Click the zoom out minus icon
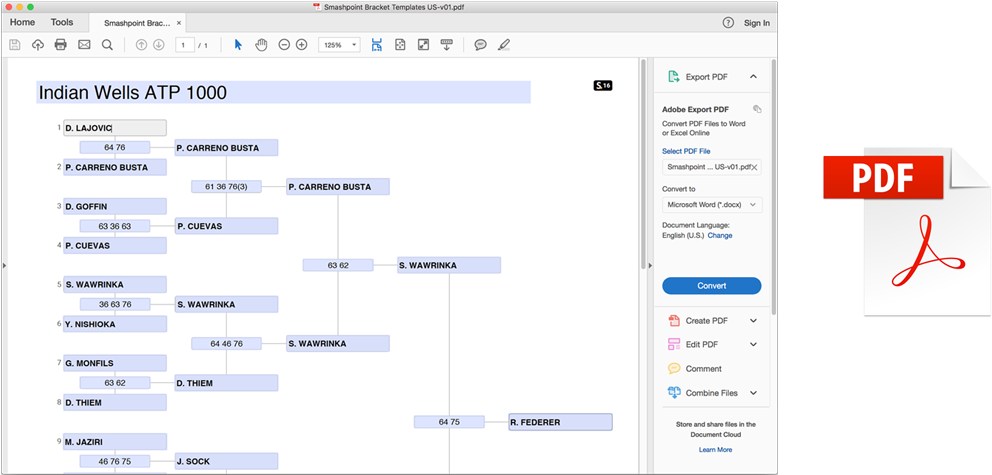992x475 pixels. coord(284,45)
